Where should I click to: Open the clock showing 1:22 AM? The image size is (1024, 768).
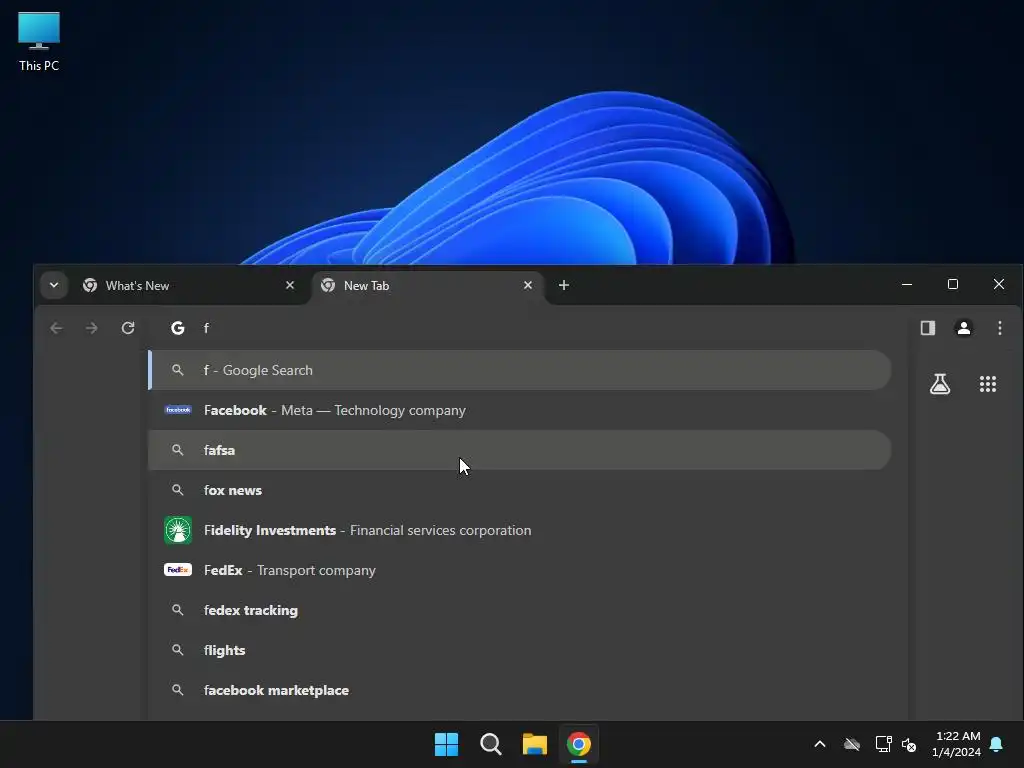(x=957, y=744)
